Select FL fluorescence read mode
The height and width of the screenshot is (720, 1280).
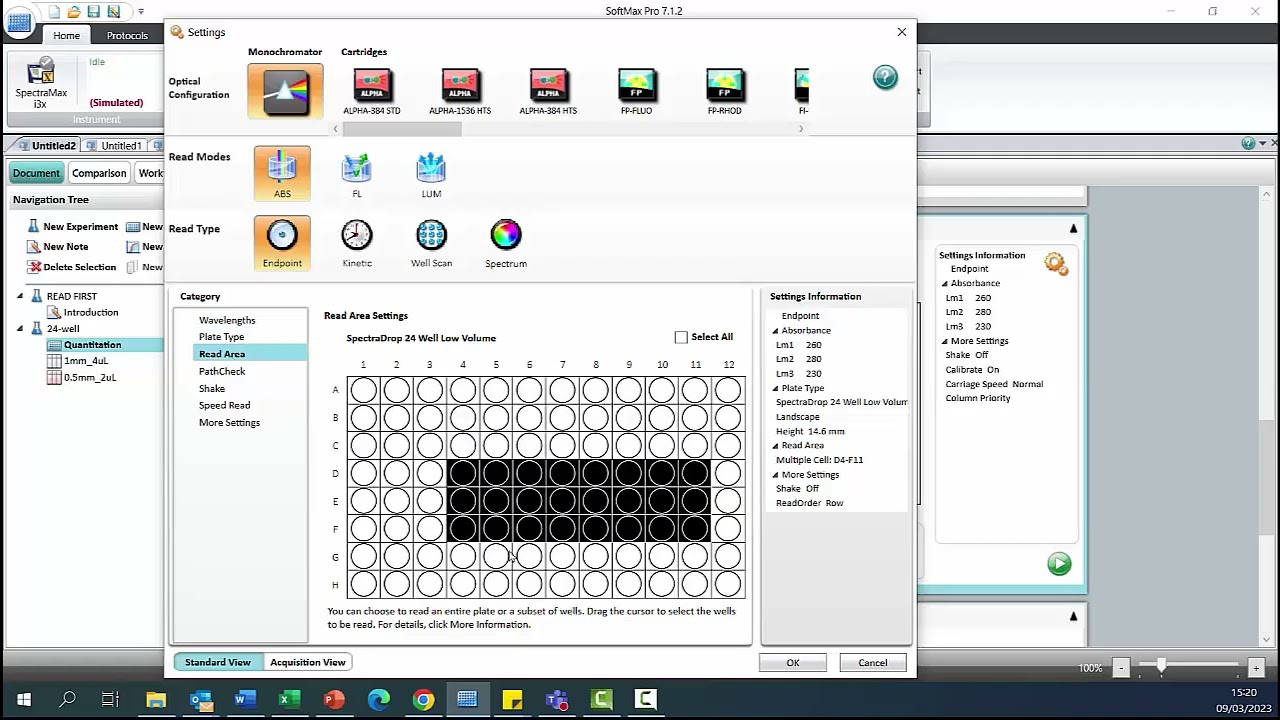357,173
